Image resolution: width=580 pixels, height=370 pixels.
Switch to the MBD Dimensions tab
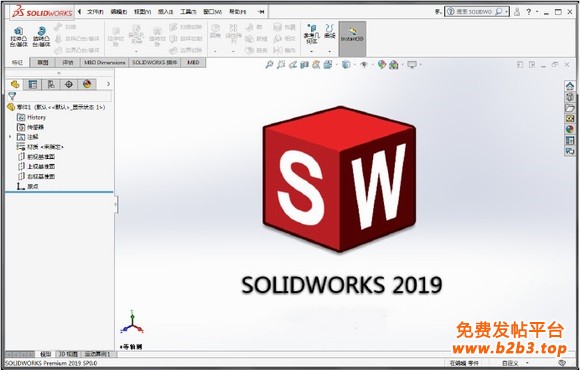104,63
